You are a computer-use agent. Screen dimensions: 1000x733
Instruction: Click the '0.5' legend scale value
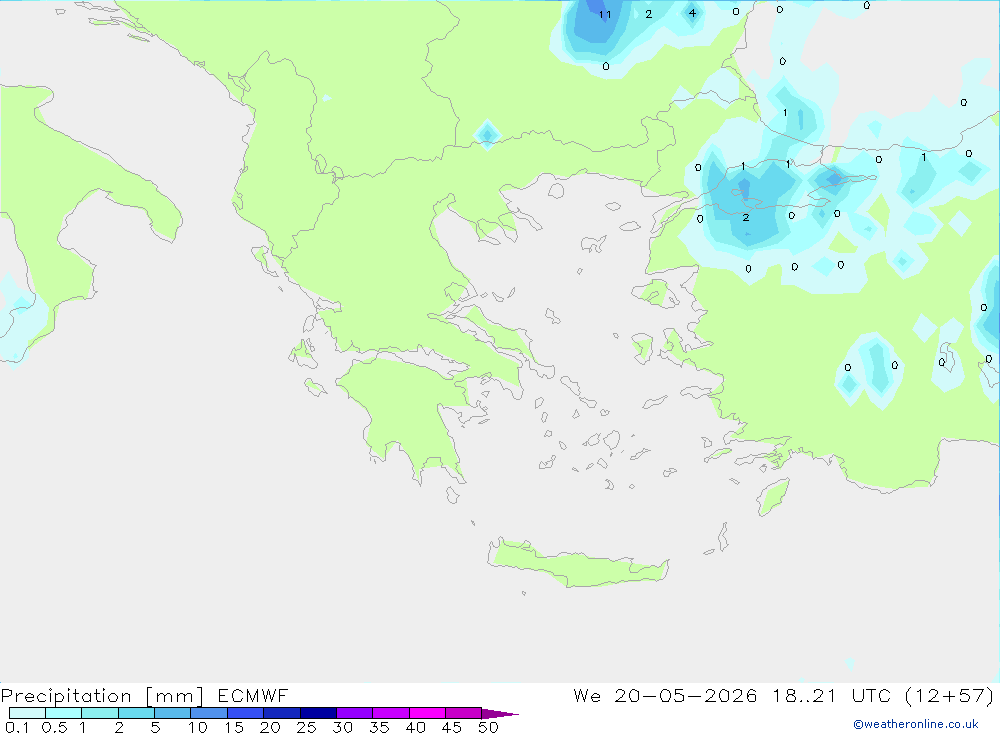pyautogui.click(x=54, y=727)
